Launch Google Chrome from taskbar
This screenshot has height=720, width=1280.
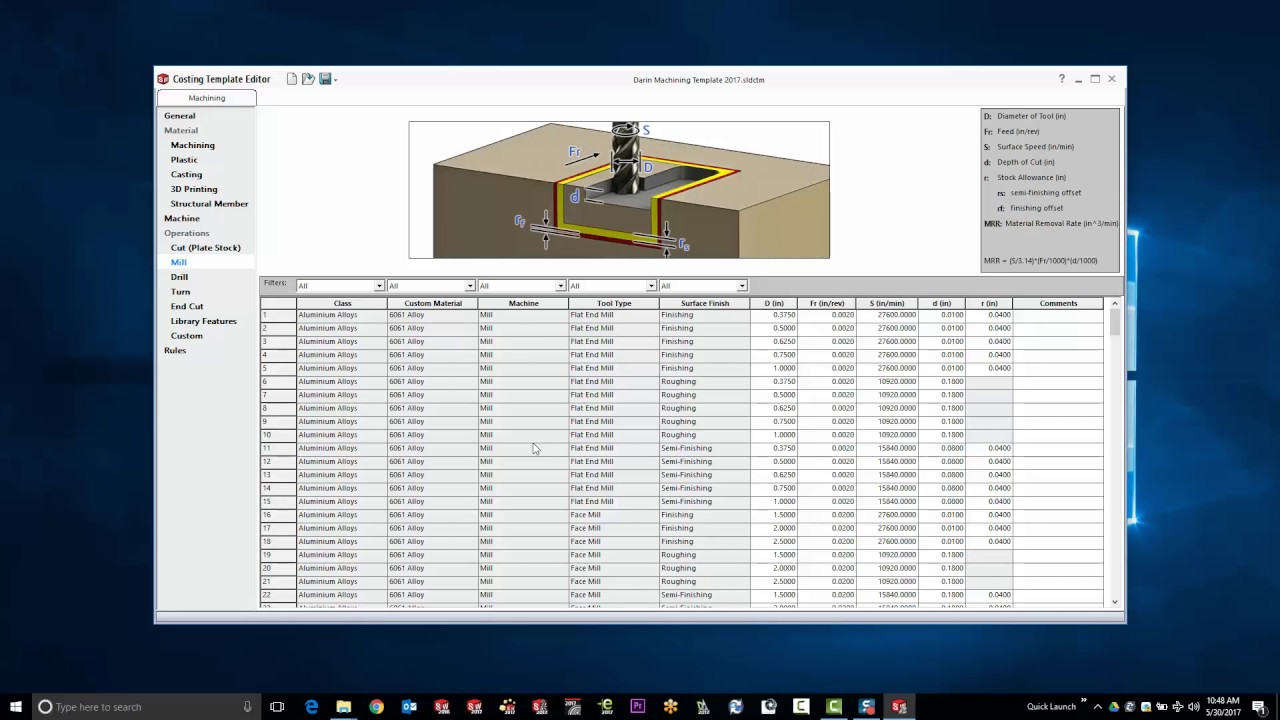pos(376,707)
